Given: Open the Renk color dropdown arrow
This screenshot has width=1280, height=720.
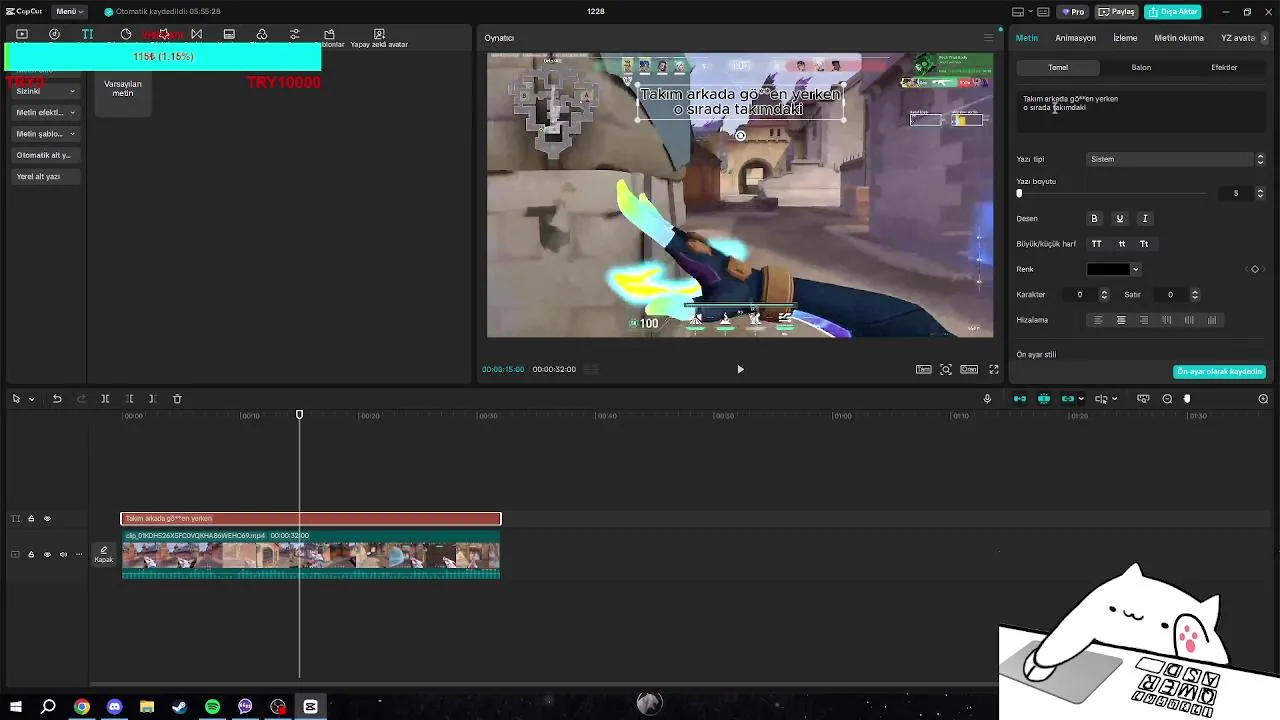Looking at the screenshot, I should point(1135,269).
